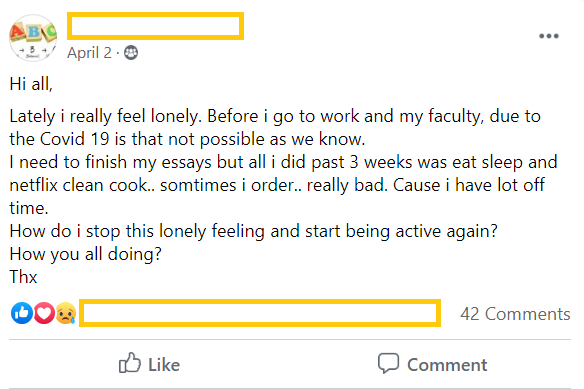Click the poster name box above the date
584x389 pixels.
coord(155,26)
